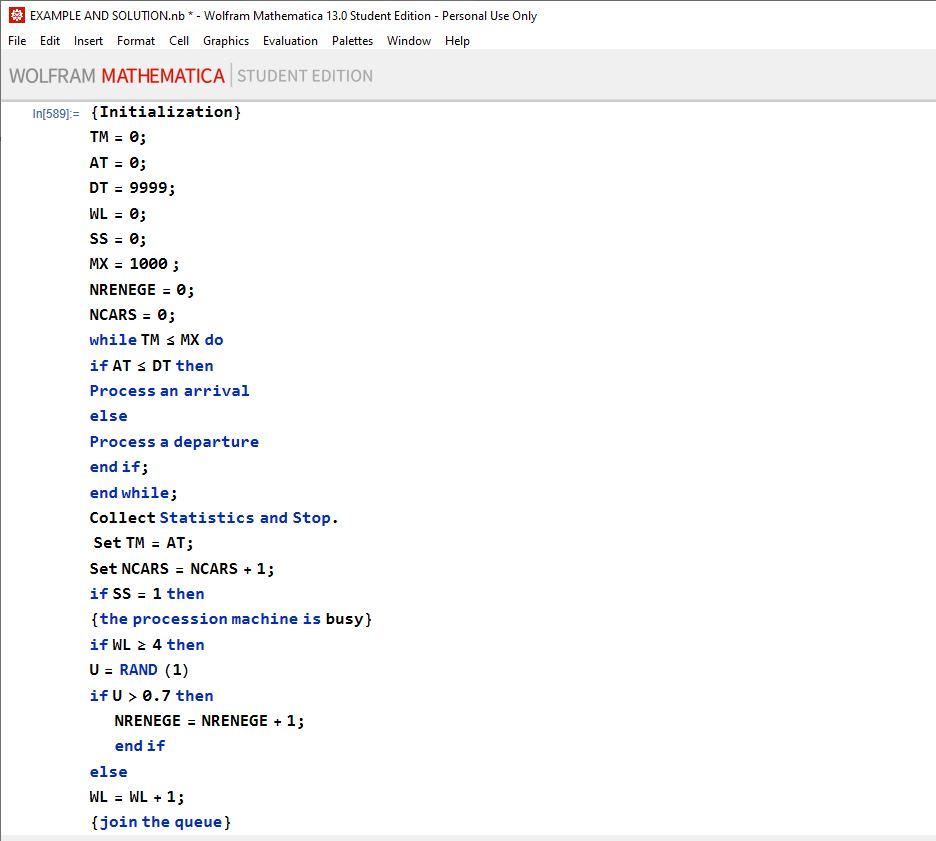Click the TM = 0; code line

116,137
